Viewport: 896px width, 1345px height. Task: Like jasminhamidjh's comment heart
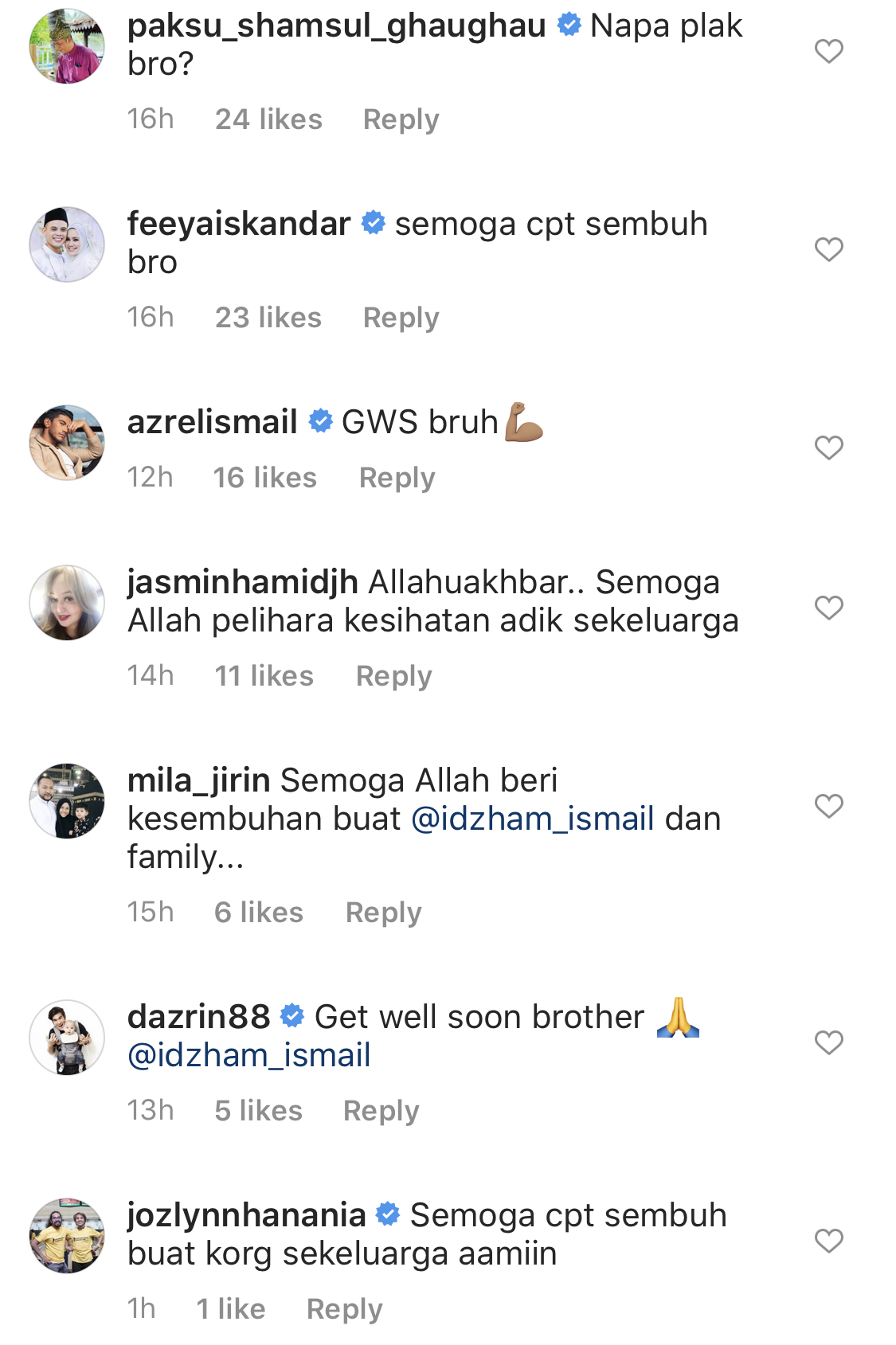(x=828, y=608)
